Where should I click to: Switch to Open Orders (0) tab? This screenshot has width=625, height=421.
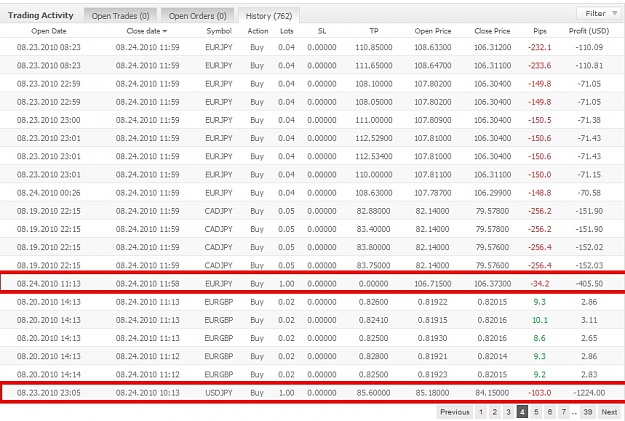[197, 16]
